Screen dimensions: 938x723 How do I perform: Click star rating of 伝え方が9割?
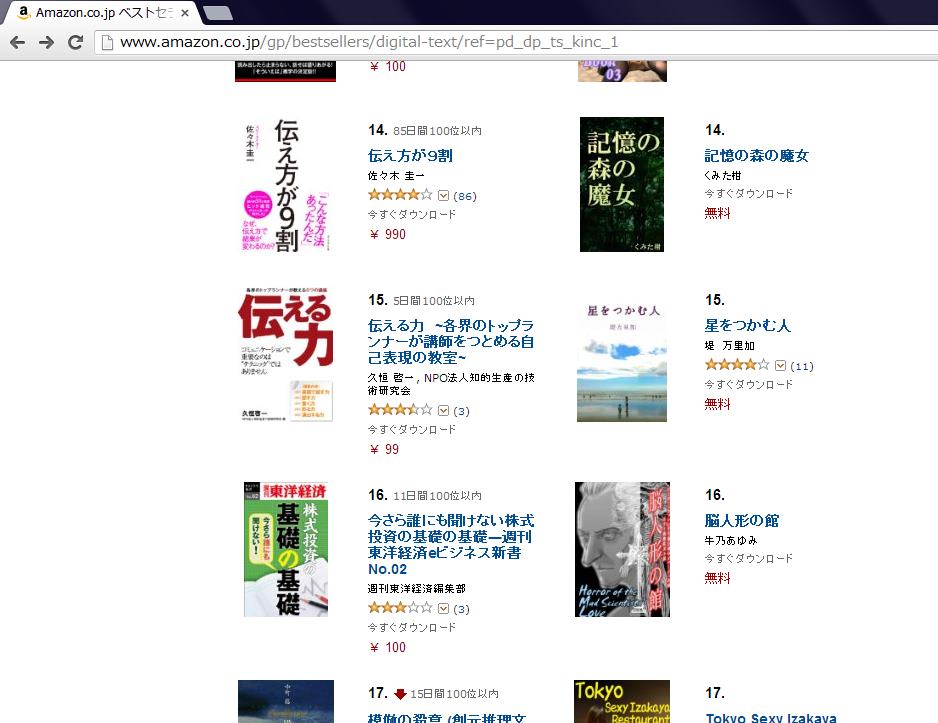pyautogui.click(x=400, y=195)
